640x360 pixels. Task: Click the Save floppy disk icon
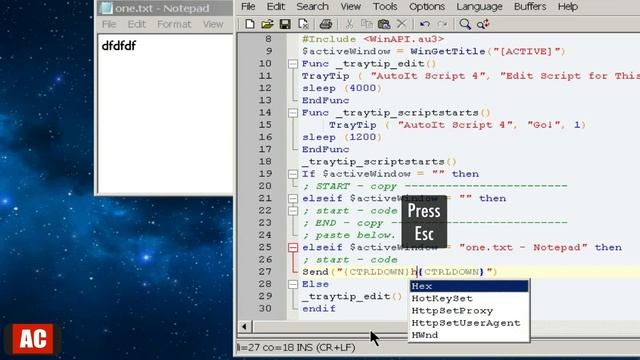pyautogui.click(x=285, y=24)
